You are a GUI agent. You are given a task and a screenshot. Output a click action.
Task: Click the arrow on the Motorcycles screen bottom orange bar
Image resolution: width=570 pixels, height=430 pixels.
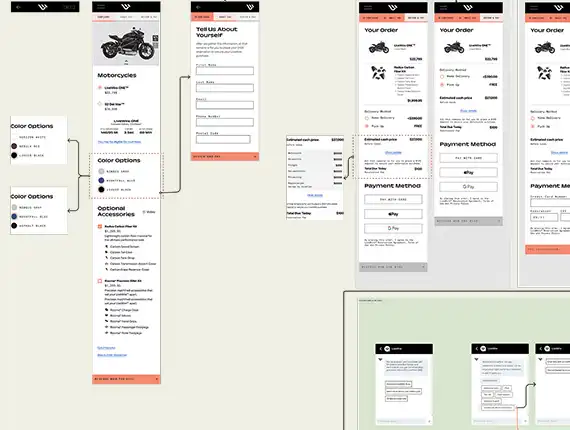pos(157,379)
